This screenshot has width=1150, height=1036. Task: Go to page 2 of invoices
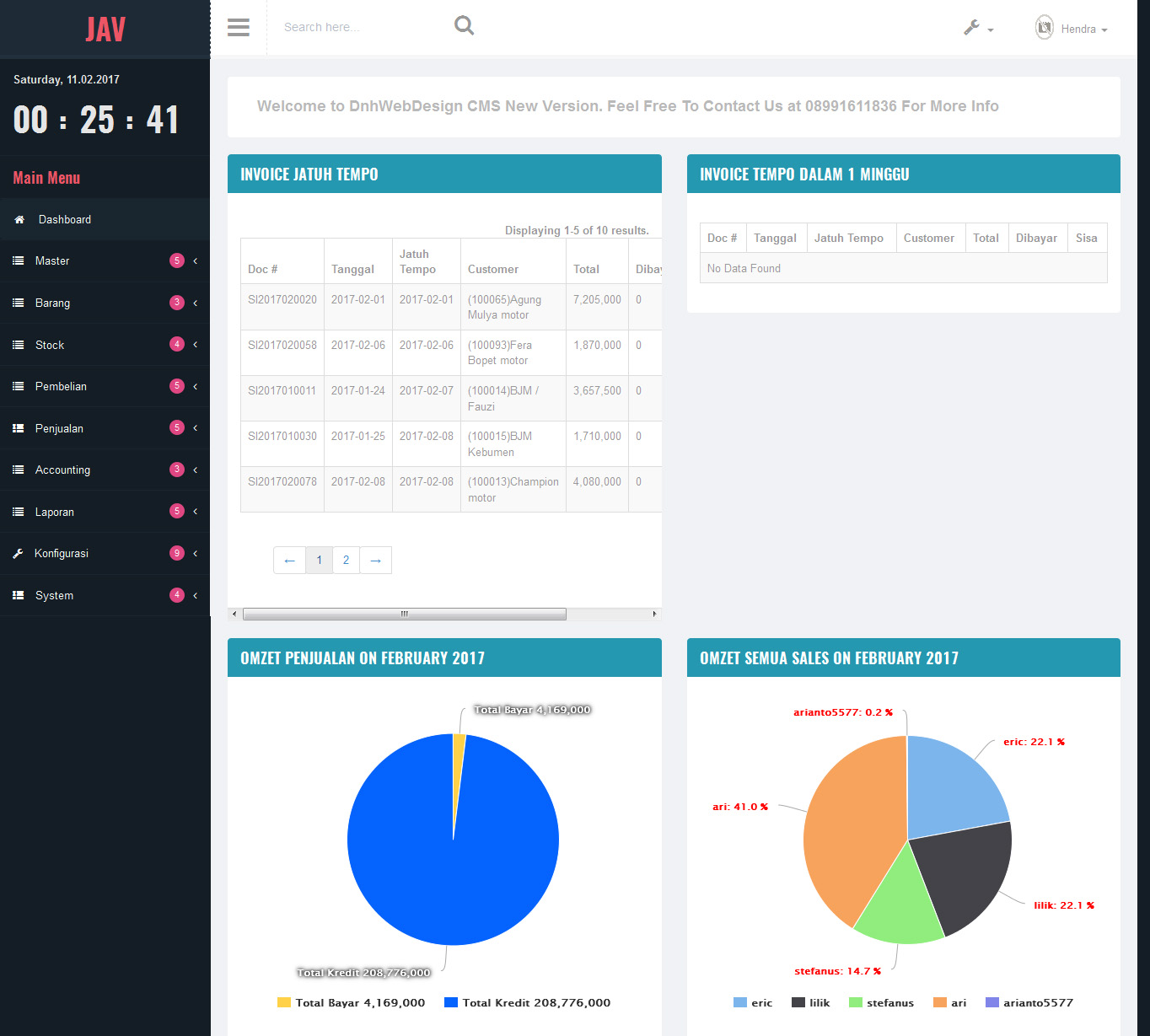346,561
